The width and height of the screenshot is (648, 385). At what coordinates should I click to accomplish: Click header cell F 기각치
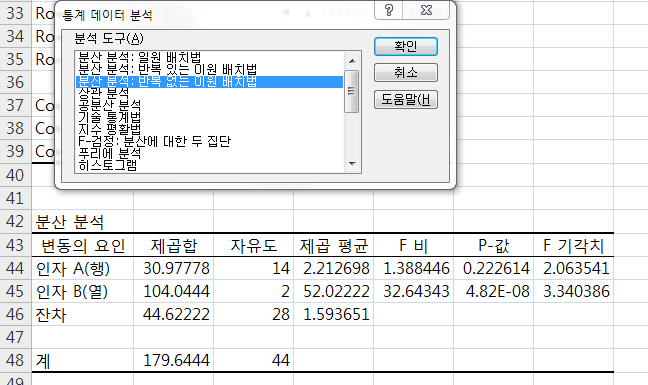(x=574, y=246)
